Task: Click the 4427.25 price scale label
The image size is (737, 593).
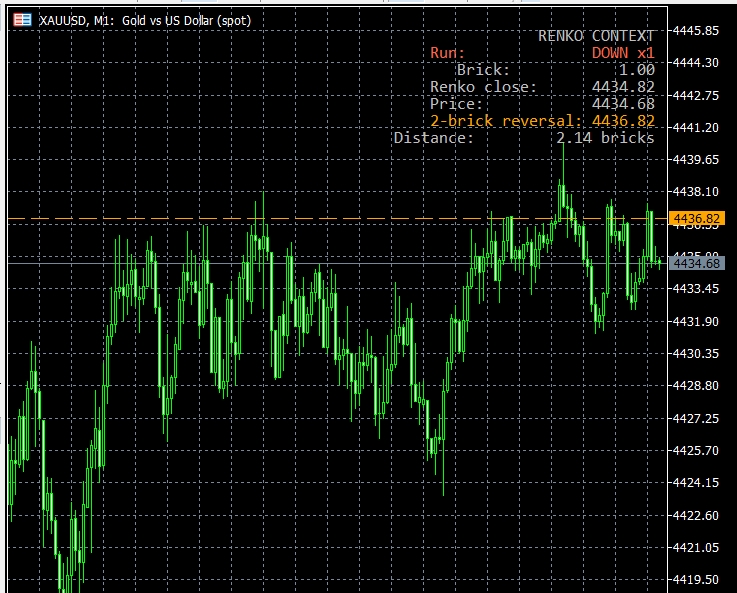Action: click(696, 418)
